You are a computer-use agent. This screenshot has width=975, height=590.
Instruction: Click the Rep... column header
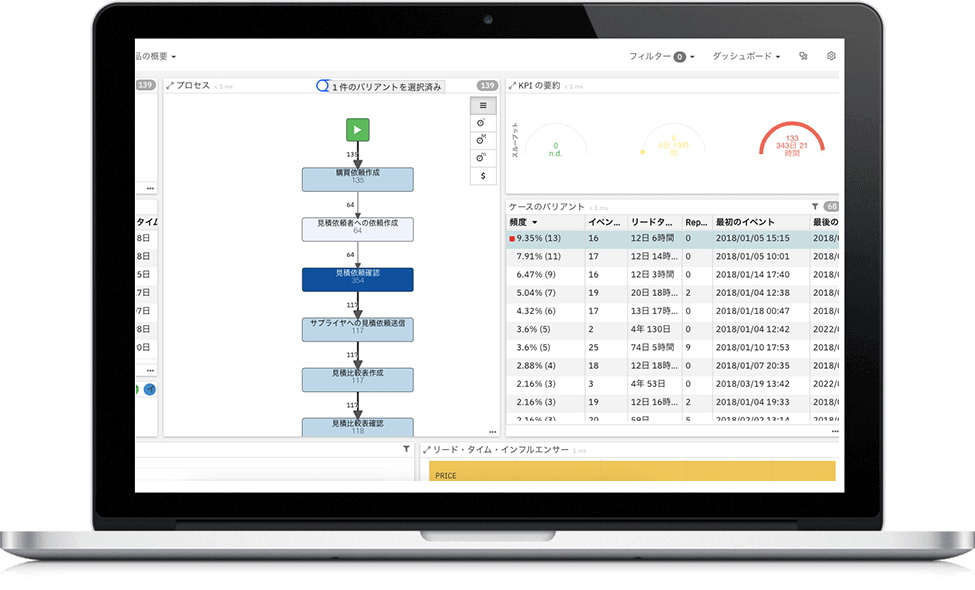696,222
